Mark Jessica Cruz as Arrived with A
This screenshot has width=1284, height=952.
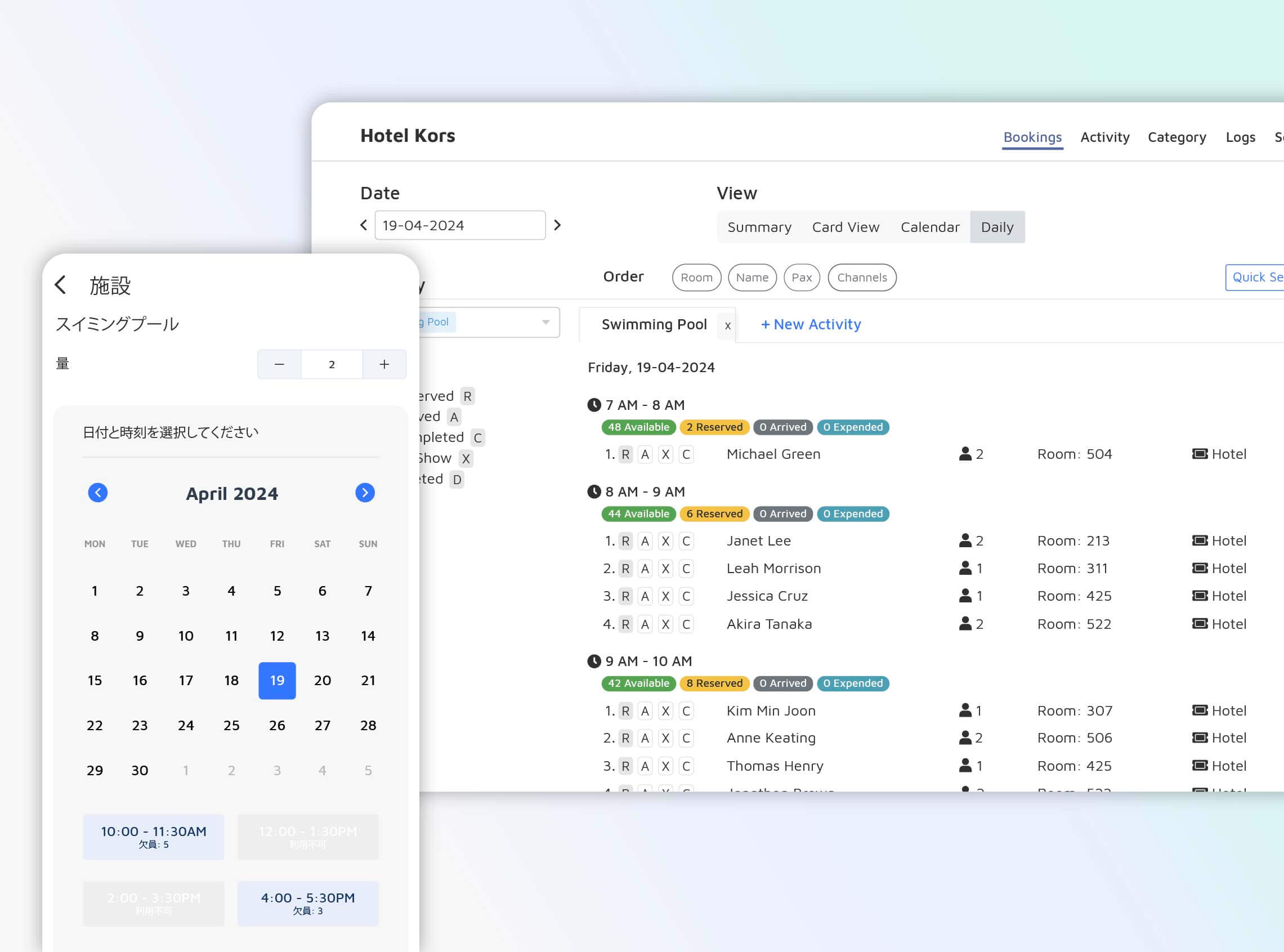coord(645,596)
